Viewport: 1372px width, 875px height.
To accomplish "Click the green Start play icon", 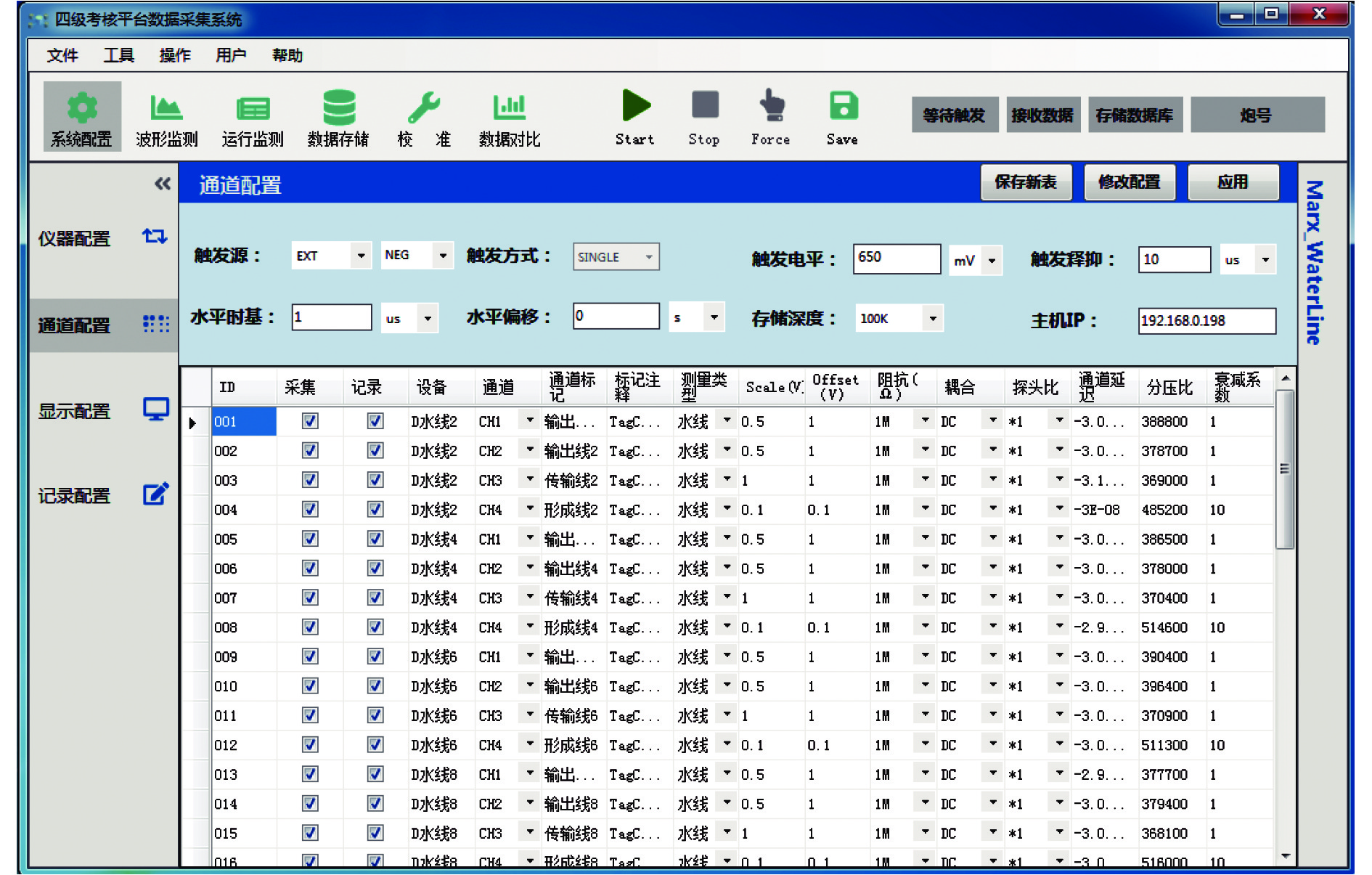I will [636, 105].
